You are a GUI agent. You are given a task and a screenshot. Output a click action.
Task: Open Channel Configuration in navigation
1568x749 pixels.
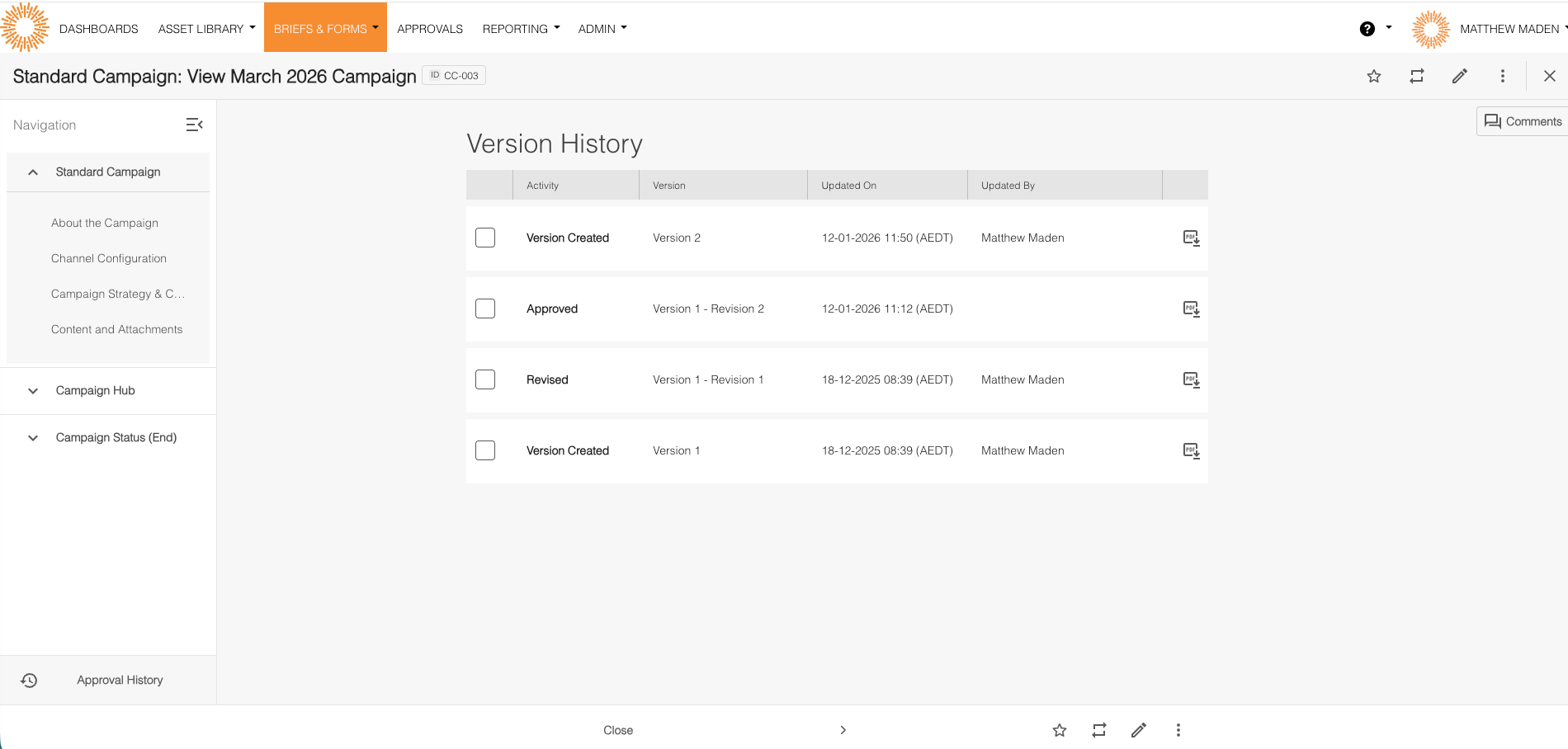[x=109, y=258]
